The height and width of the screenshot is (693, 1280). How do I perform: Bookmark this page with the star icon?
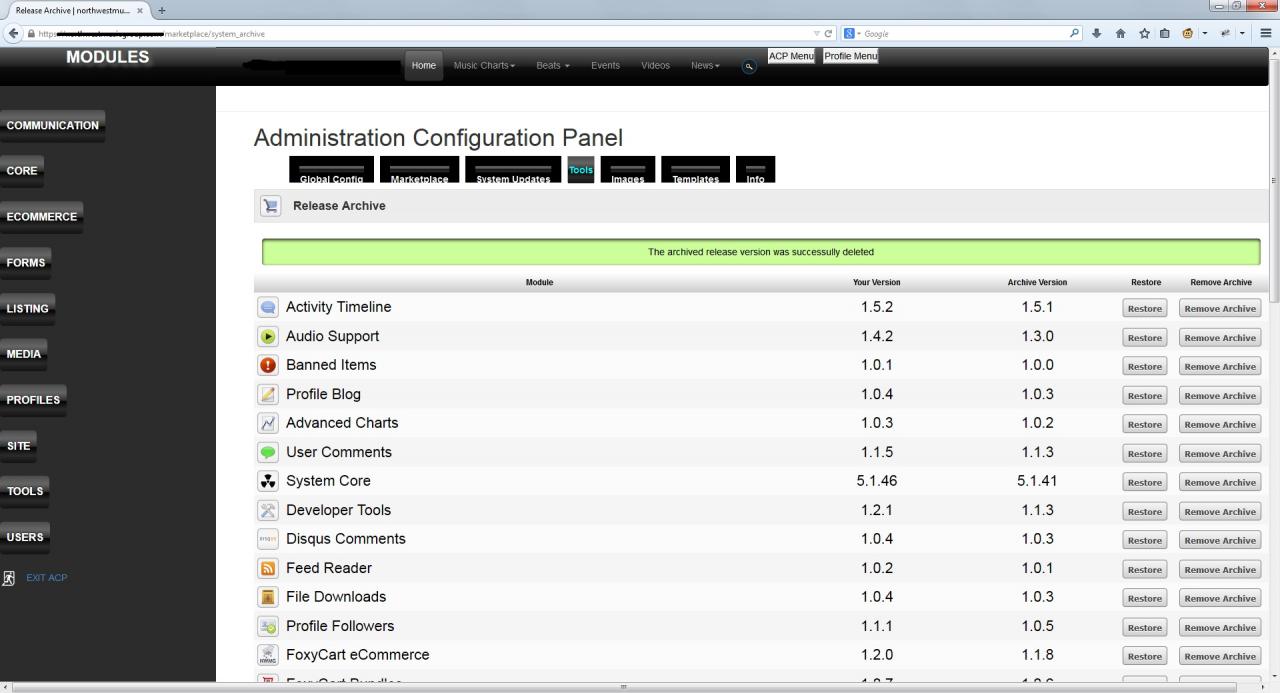[x=1143, y=33]
